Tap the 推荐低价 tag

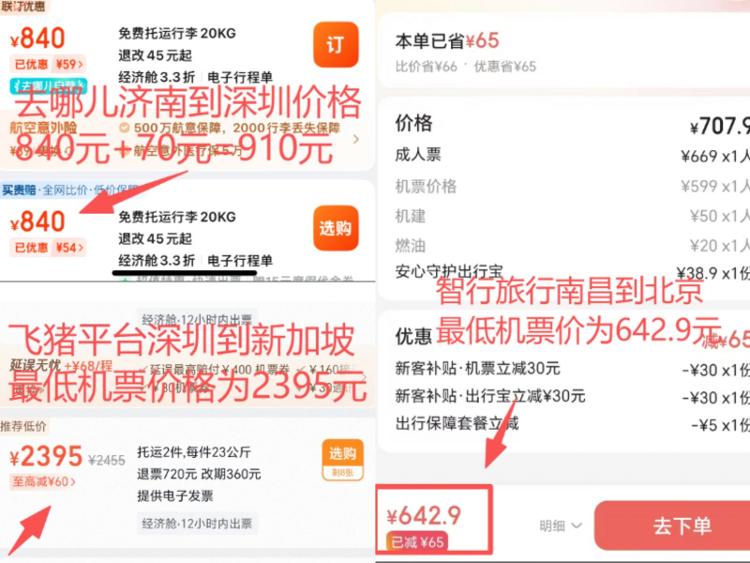point(23,426)
